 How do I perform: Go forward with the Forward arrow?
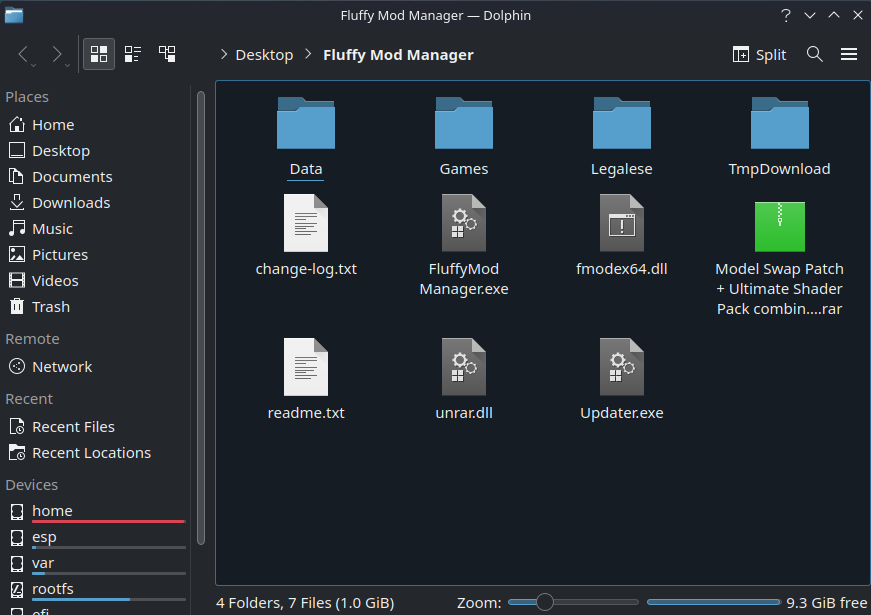(57, 54)
